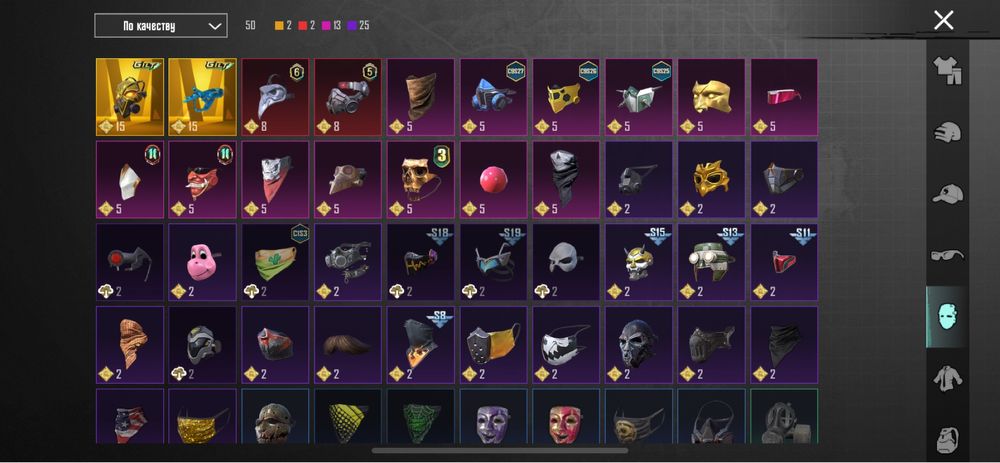The height and width of the screenshot is (463, 1000).
Task: Pick the pink dinosaur mask item
Action: [x=203, y=261]
